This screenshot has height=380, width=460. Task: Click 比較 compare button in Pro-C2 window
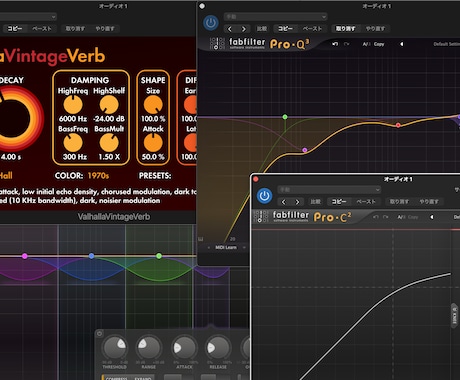click(x=315, y=202)
